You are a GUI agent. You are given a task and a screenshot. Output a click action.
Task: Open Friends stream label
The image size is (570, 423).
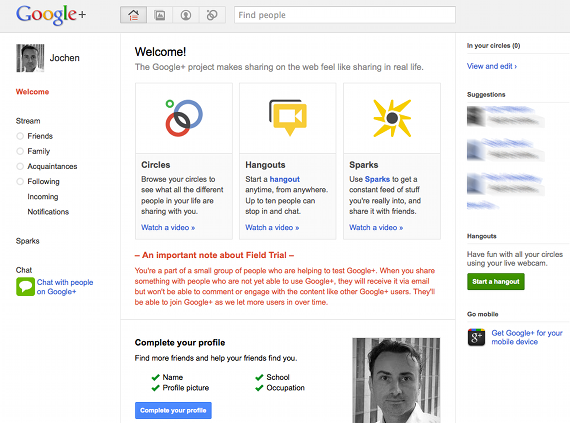(x=40, y=136)
